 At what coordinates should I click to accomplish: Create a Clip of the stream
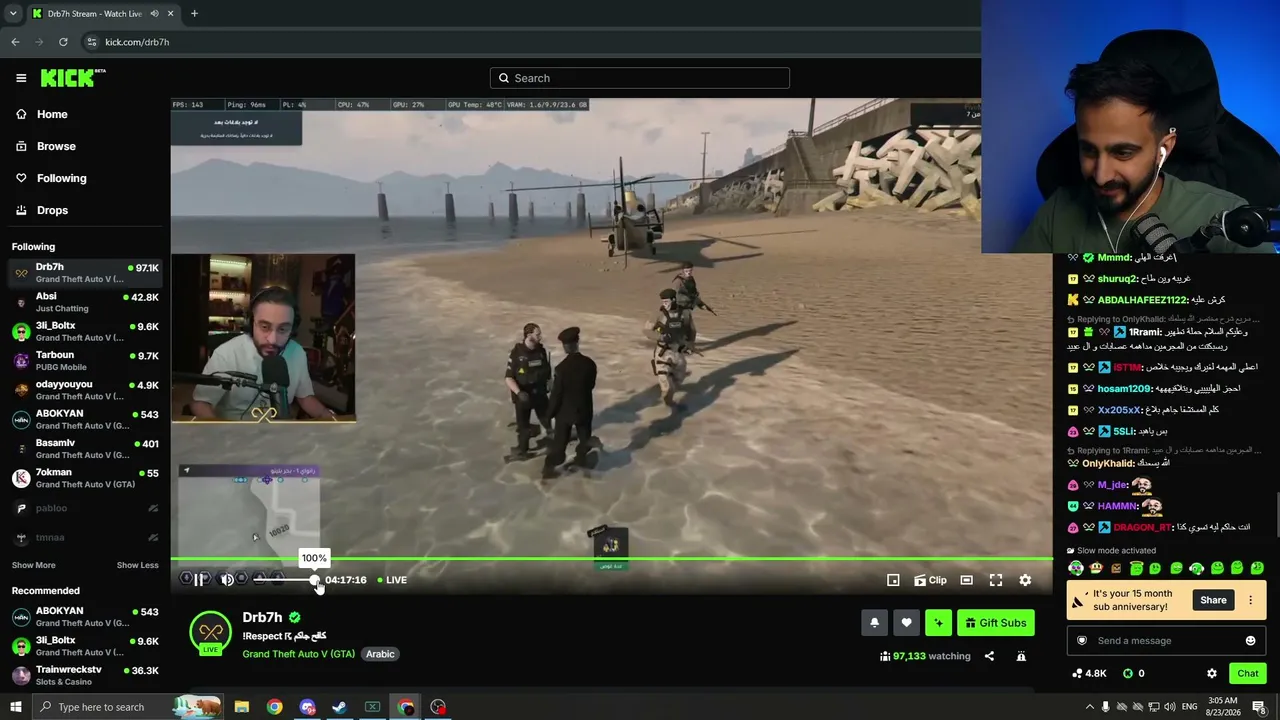coord(930,580)
